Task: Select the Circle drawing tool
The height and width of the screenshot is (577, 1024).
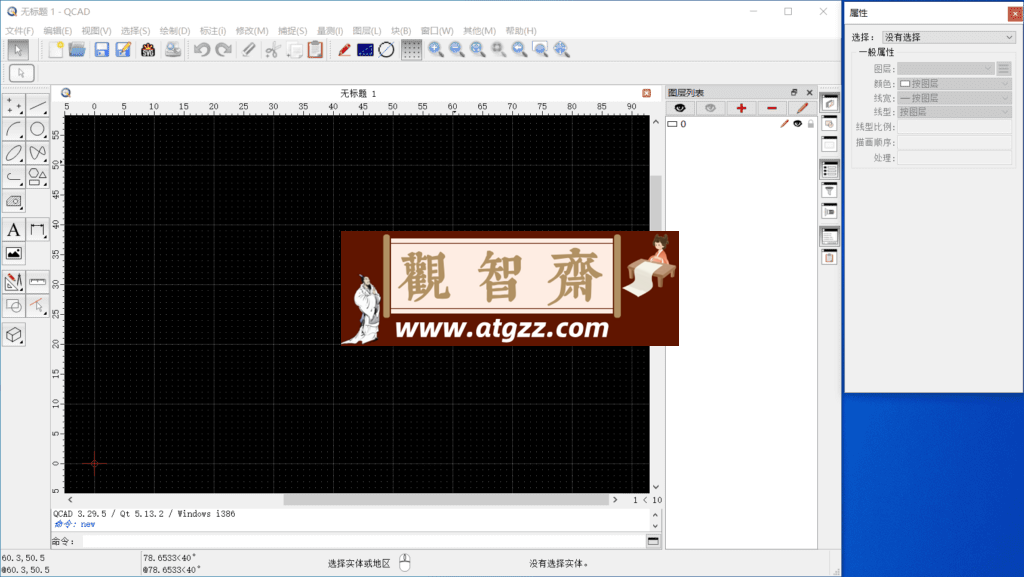Action: pyautogui.click(x=38, y=129)
